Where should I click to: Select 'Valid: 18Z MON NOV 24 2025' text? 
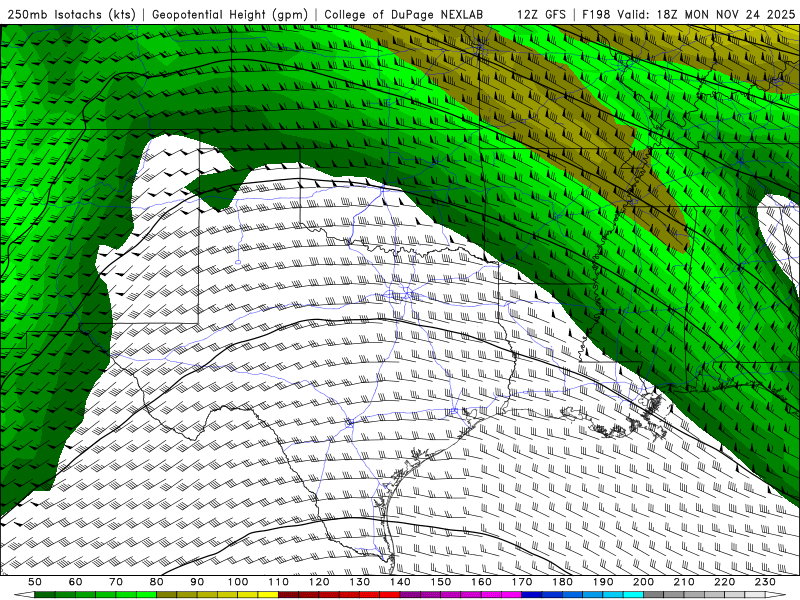[706, 14]
